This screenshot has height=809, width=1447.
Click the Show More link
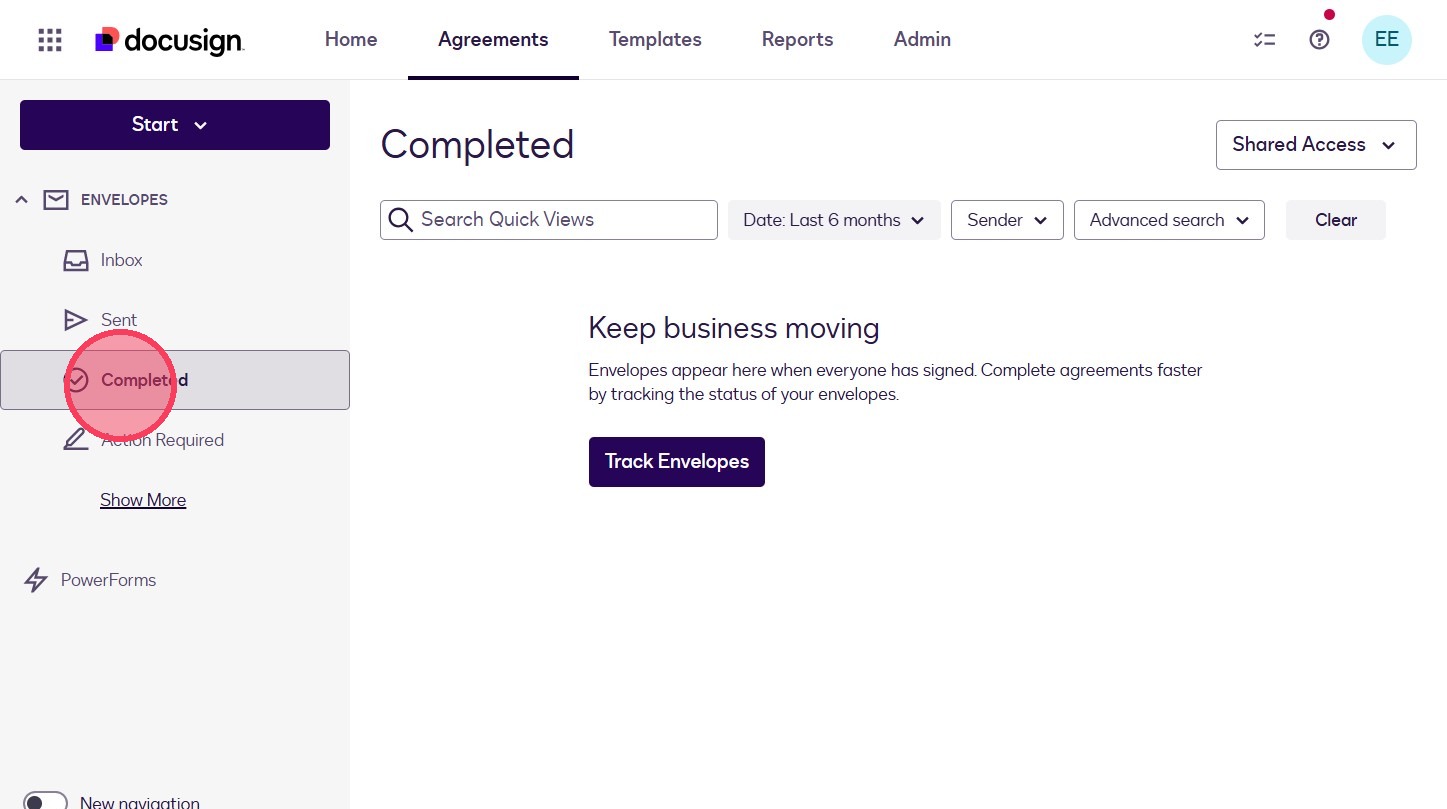coord(143,500)
